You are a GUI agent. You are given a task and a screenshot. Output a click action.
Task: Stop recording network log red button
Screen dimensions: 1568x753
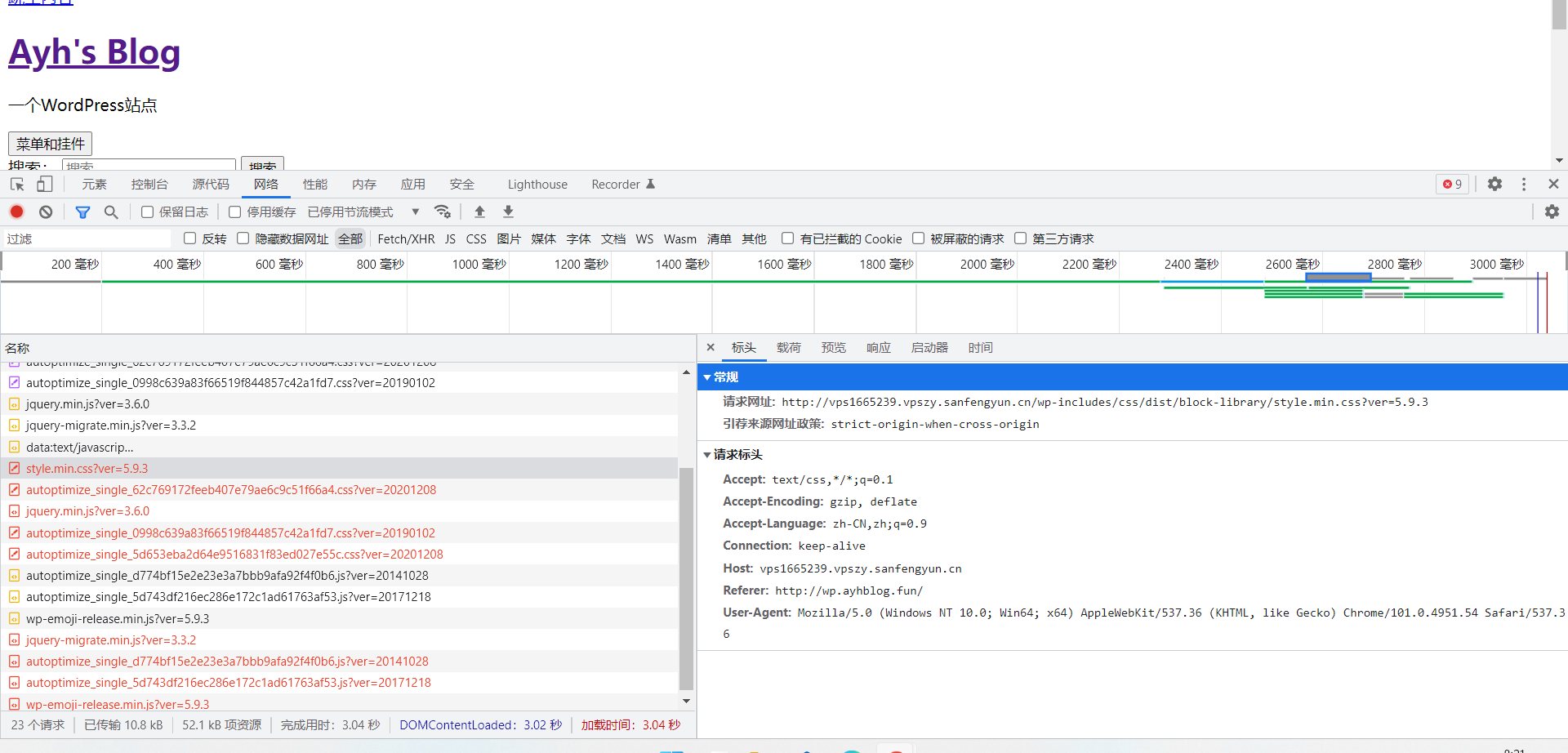click(16, 212)
